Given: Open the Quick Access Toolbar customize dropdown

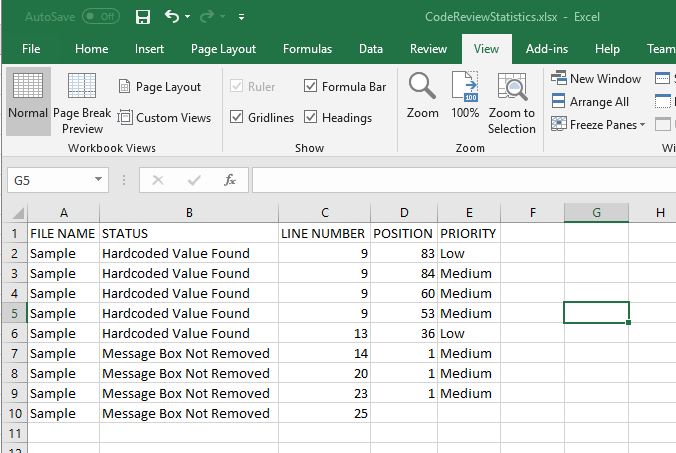Looking at the screenshot, I should tap(242, 17).
